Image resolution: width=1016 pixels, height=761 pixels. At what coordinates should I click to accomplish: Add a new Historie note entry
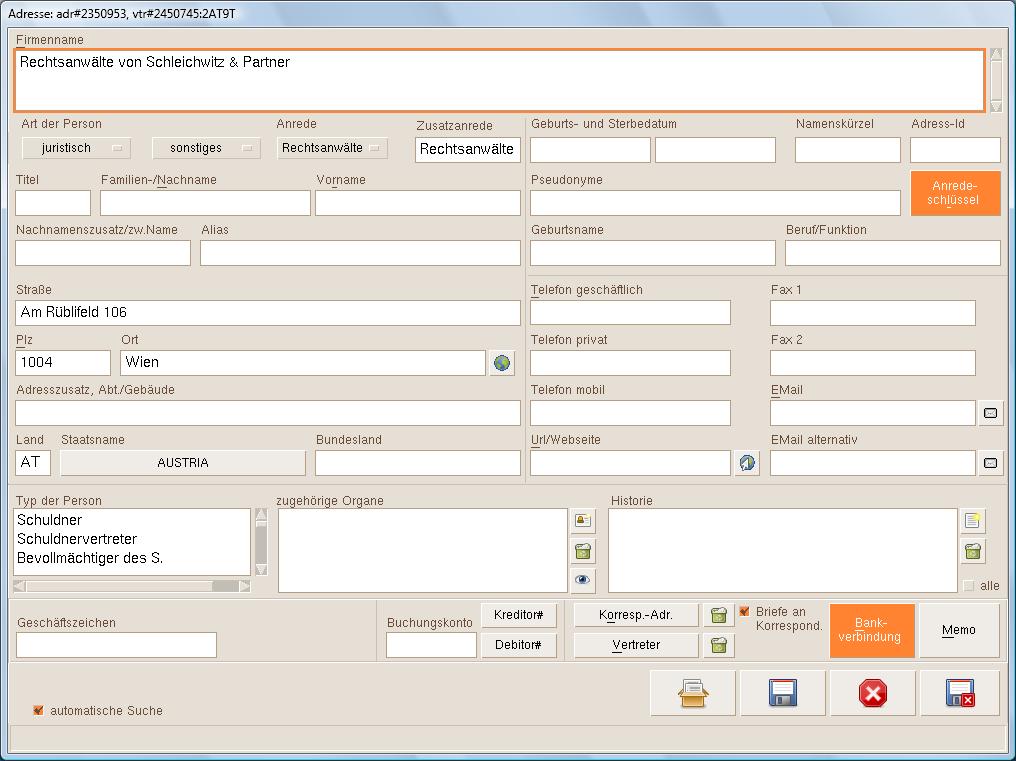click(x=973, y=521)
